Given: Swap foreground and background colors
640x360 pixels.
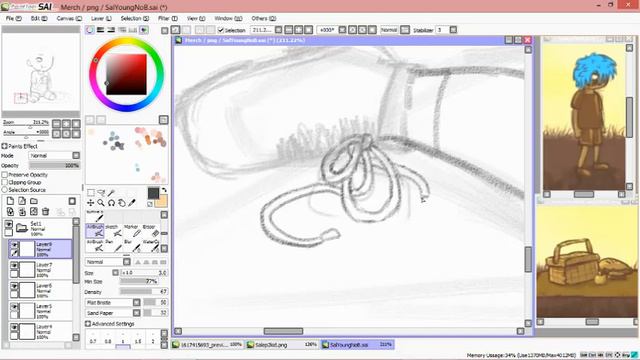Looking at the screenshot, I should 164,190.
